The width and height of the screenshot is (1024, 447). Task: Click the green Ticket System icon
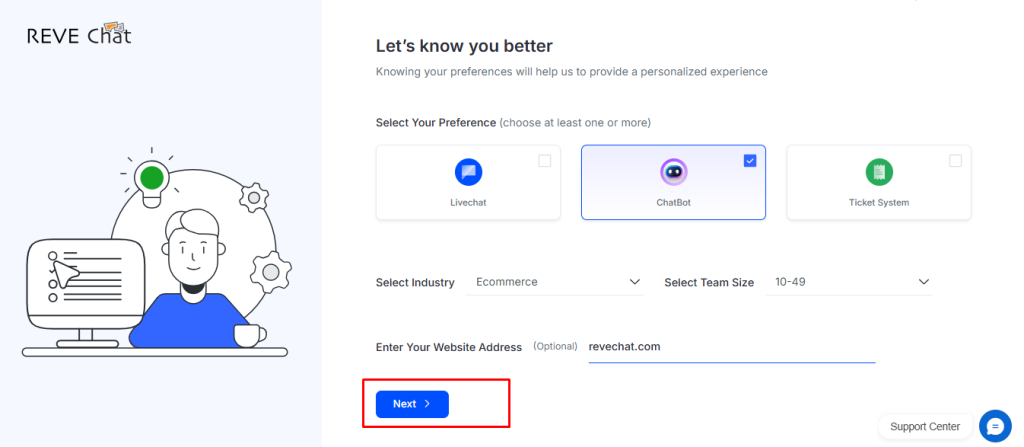tap(879, 173)
